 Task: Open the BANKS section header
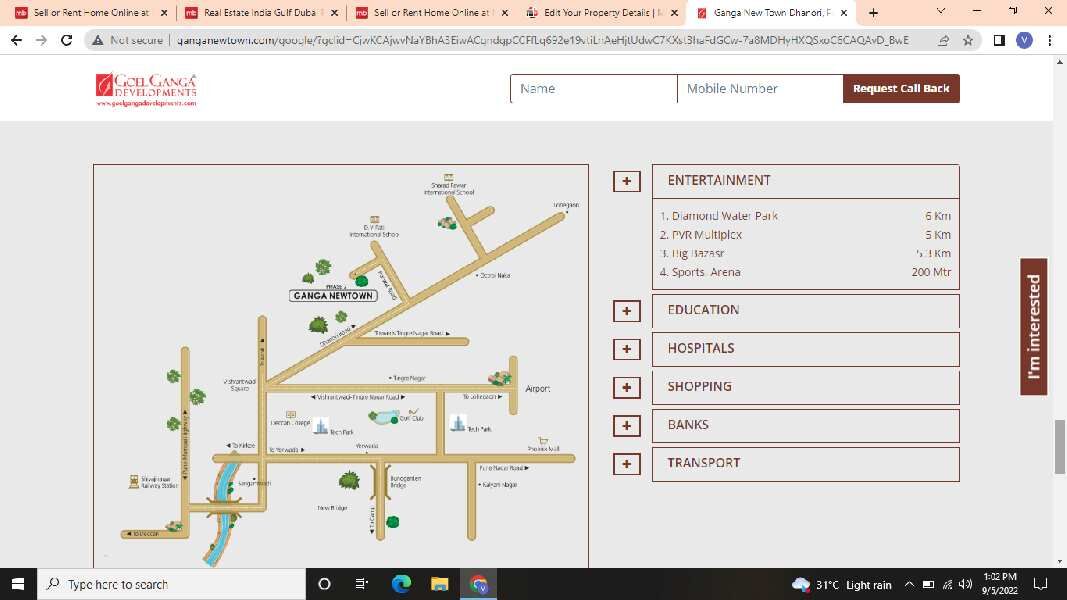point(806,425)
